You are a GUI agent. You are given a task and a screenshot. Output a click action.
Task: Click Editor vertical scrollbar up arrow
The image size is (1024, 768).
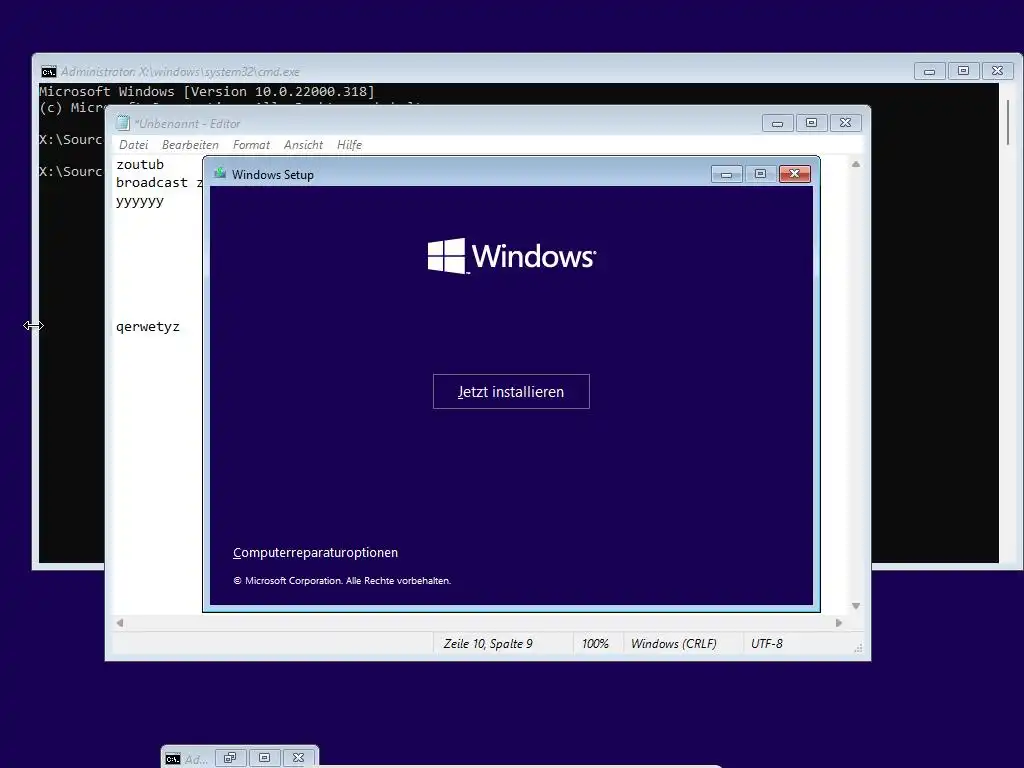[x=856, y=165]
